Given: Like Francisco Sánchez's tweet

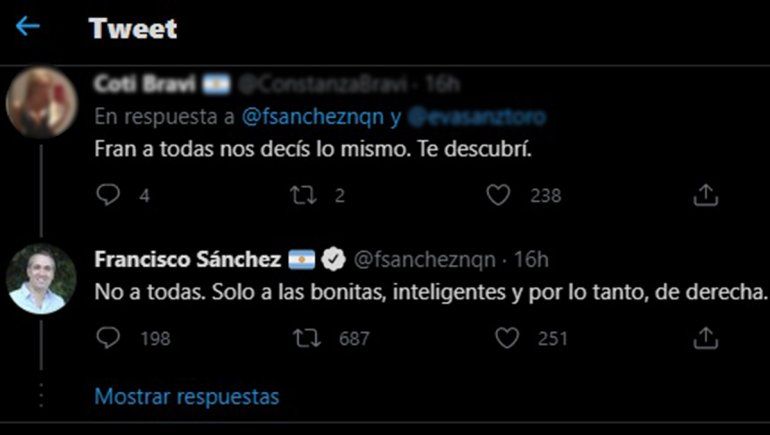Looking at the screenshot, I should pos(508,339).
